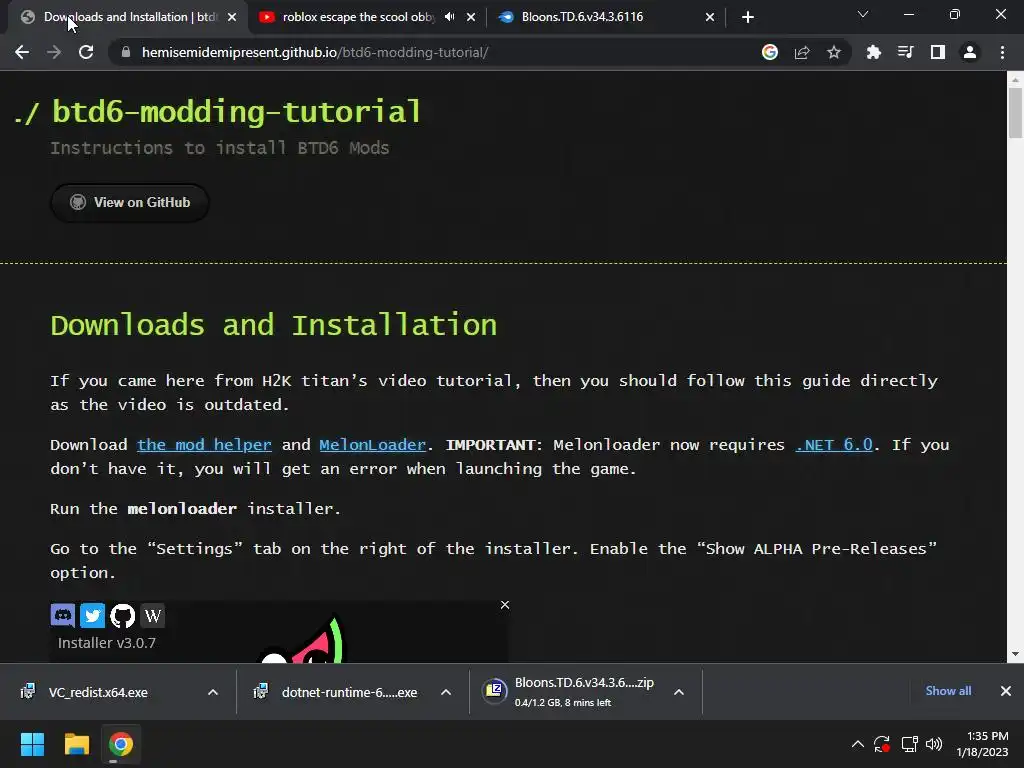
Task: Expand options for VC_redist.x64.exe download
Action: [x=213, y=692]
